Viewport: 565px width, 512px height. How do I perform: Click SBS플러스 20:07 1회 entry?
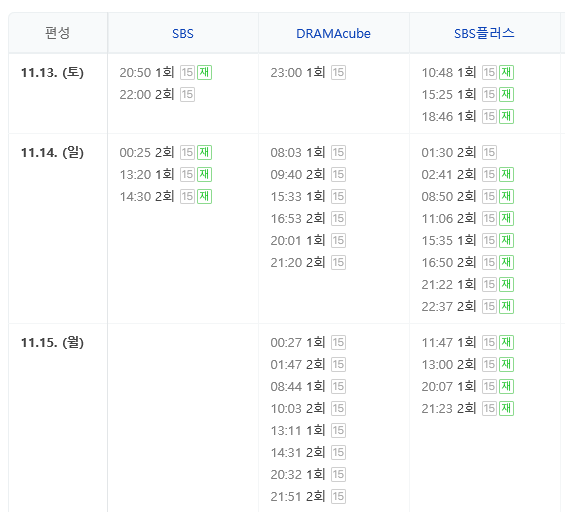468,386
